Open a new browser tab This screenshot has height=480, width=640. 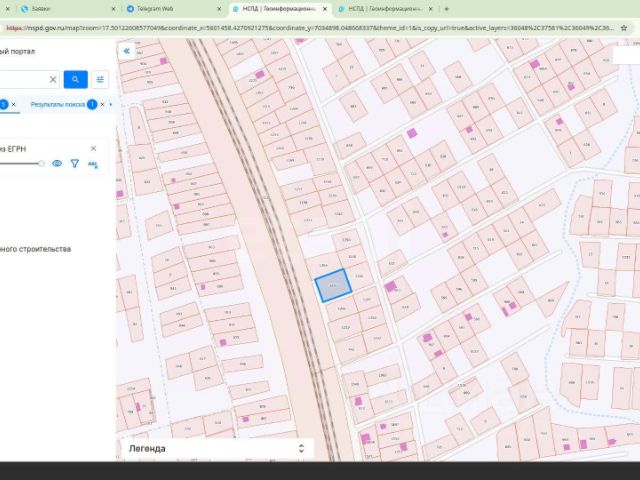(447, 9)
